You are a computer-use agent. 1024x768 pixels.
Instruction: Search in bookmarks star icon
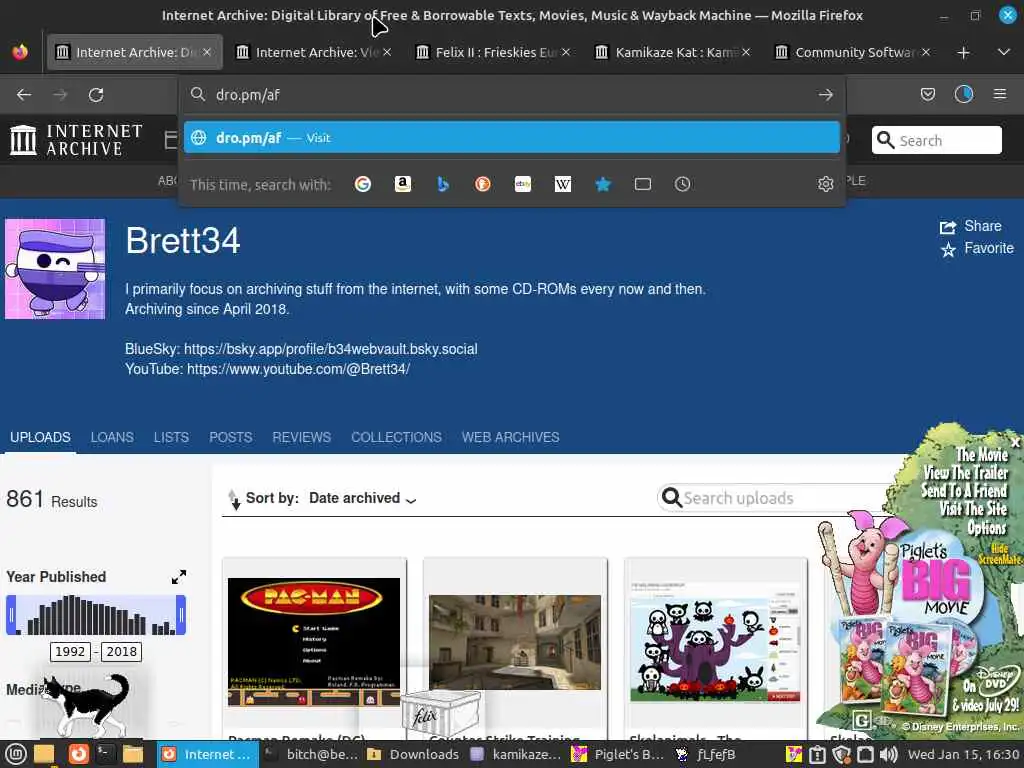(x=603, y=184)
